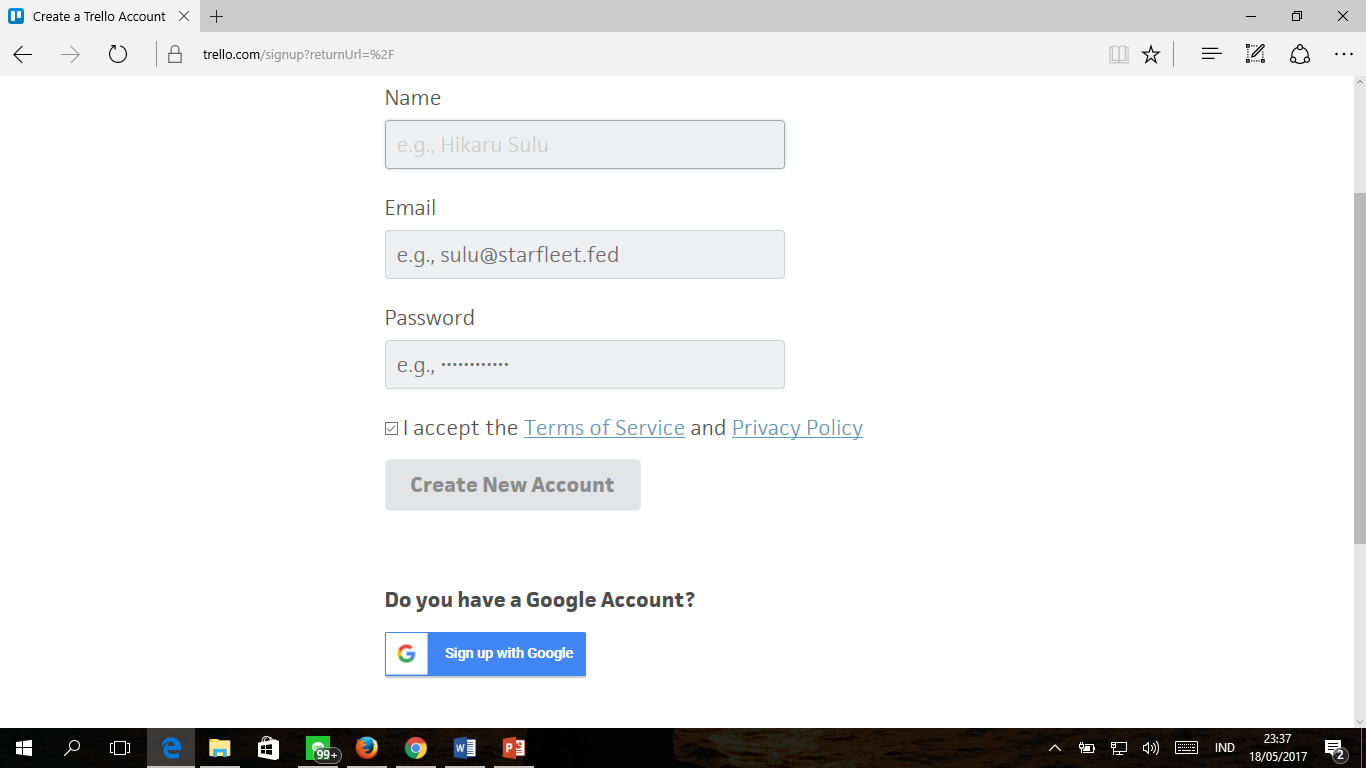Open a new browser tab

coord(217,16)
